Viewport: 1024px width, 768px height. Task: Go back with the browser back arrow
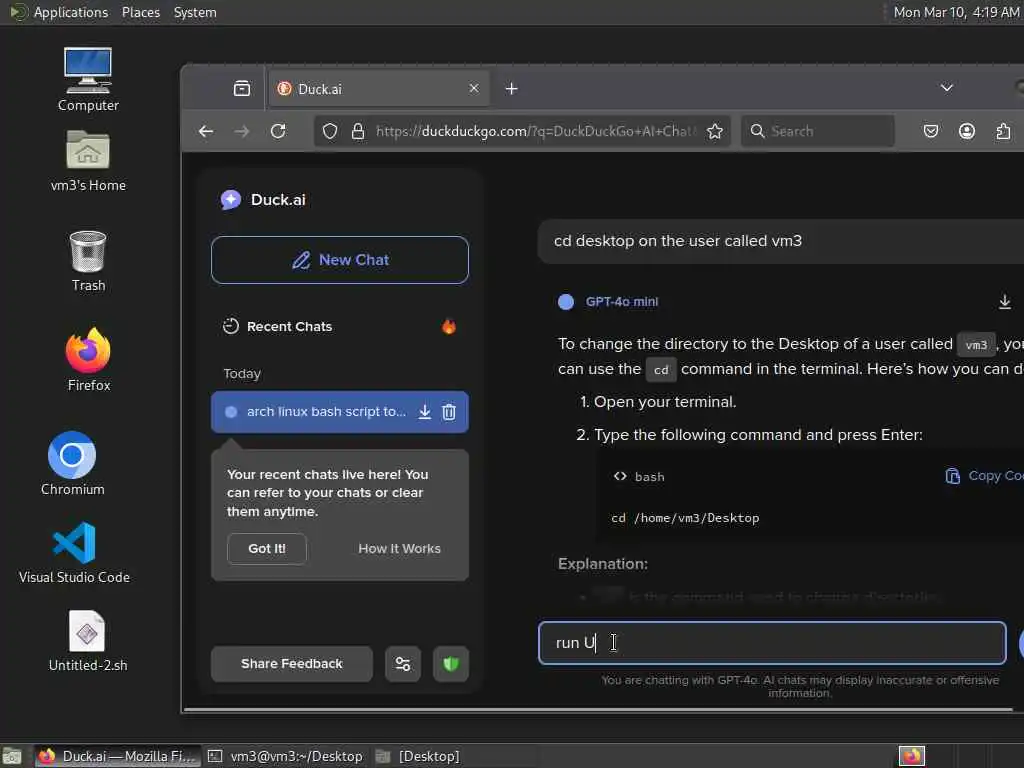(x=206, y=131)
